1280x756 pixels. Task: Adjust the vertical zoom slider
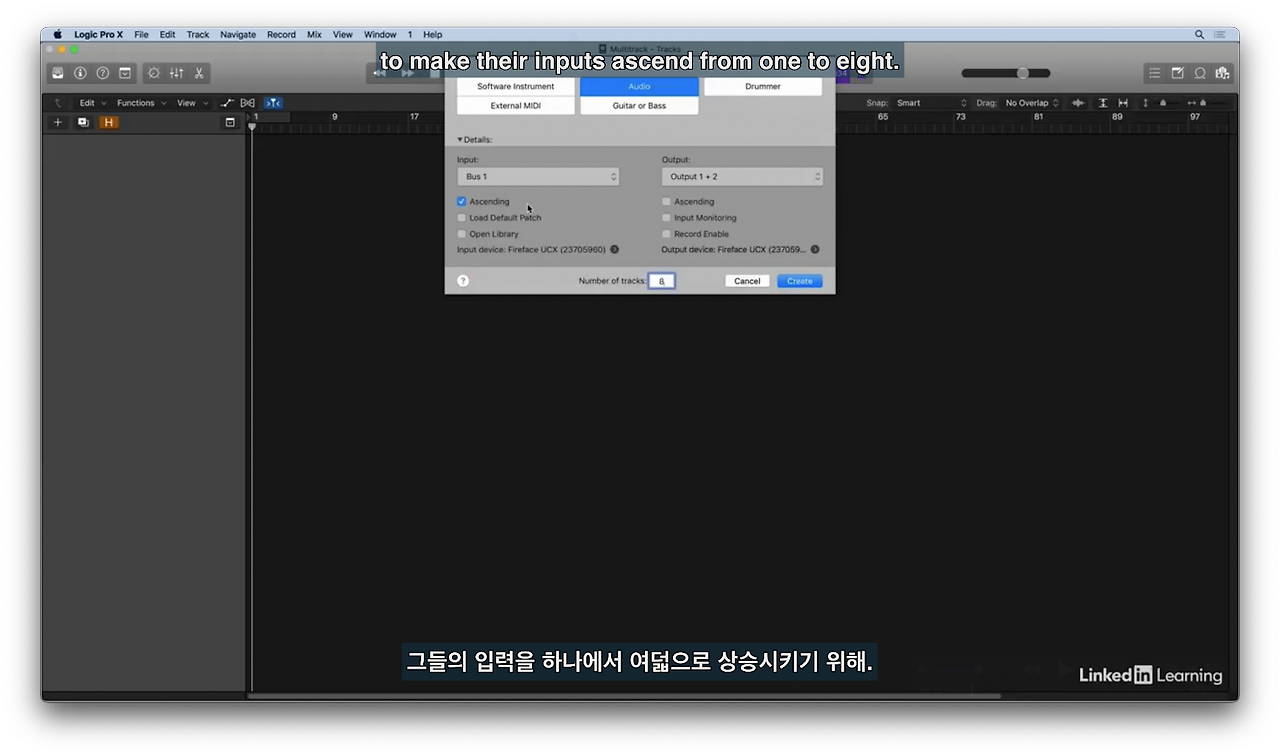1163,103
